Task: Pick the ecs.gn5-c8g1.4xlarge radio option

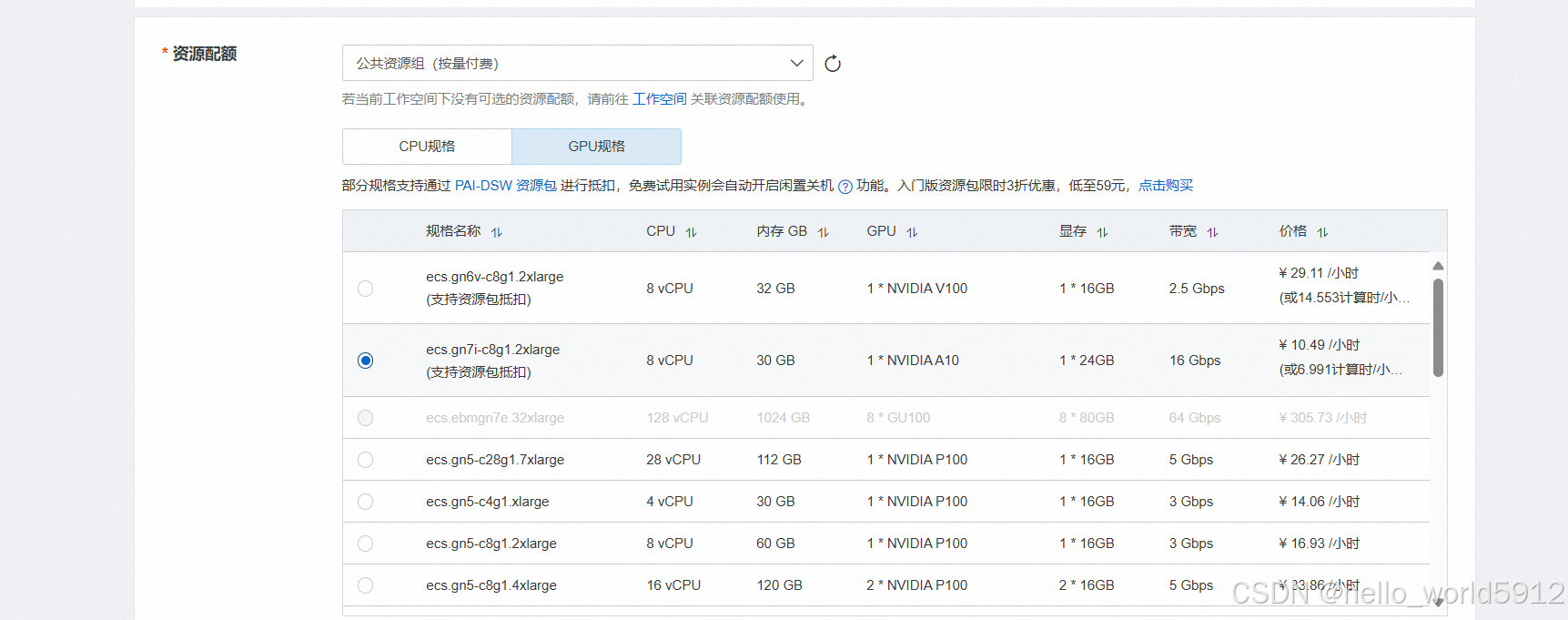Action: click(x=366, y=585)
